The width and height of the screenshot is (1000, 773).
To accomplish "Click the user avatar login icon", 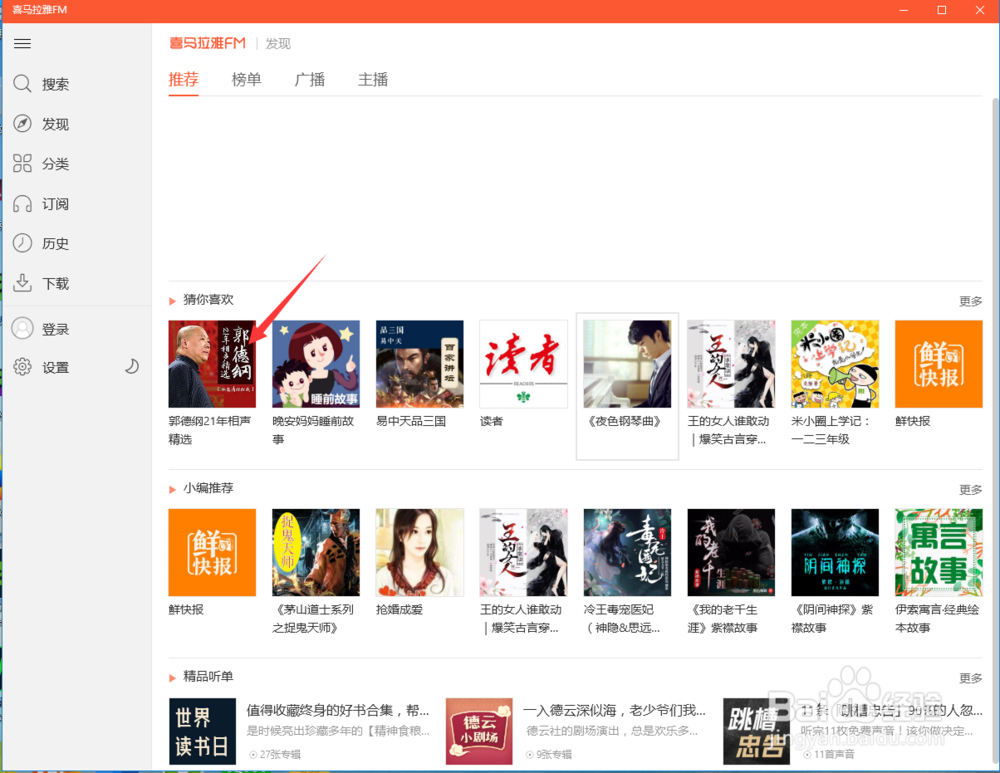I will pos(22,328).
